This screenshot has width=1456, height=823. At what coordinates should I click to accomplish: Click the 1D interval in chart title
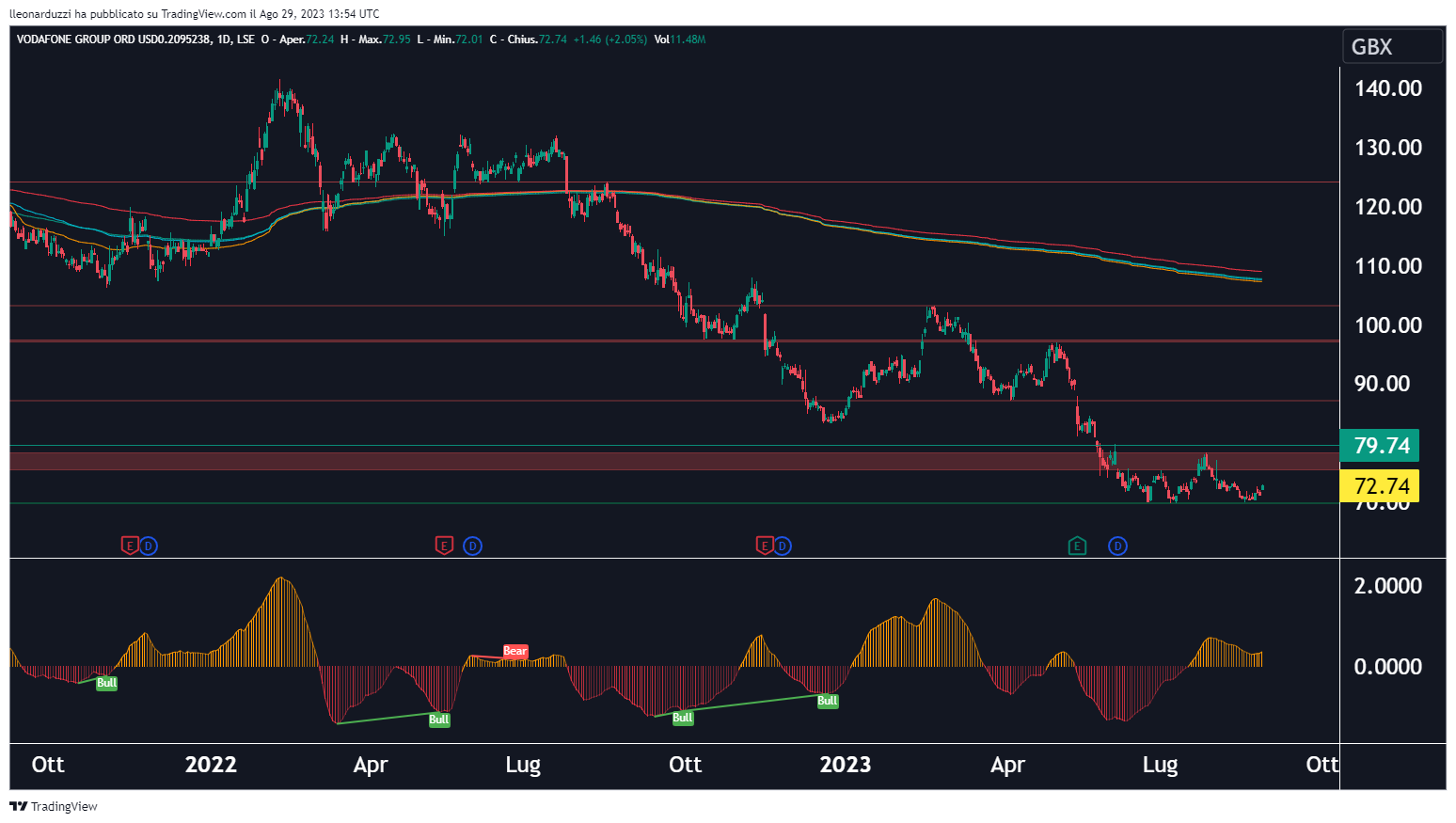[x=224, y=40]
